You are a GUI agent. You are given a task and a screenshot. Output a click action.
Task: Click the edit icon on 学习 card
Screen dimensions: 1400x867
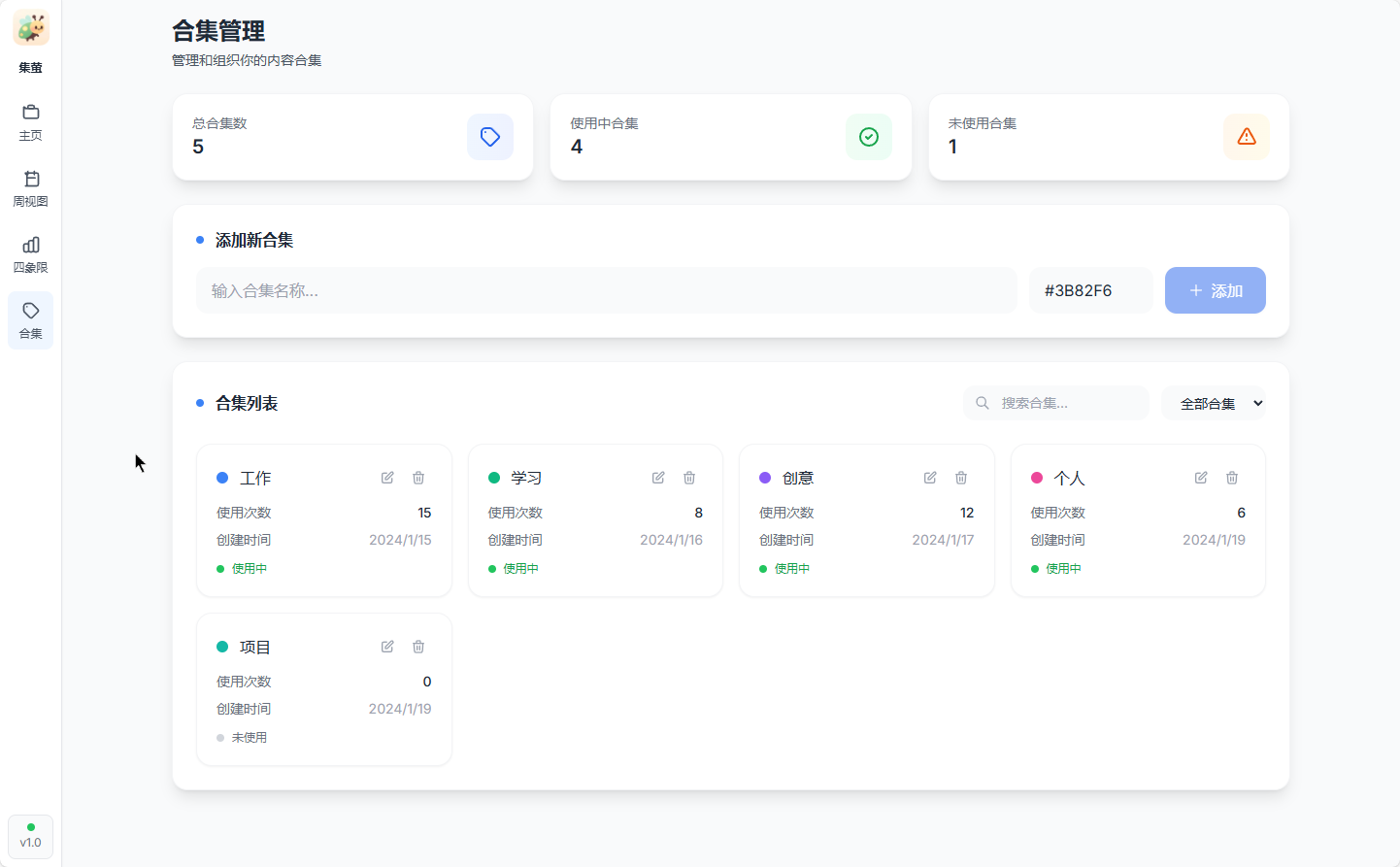coord(658,478)
